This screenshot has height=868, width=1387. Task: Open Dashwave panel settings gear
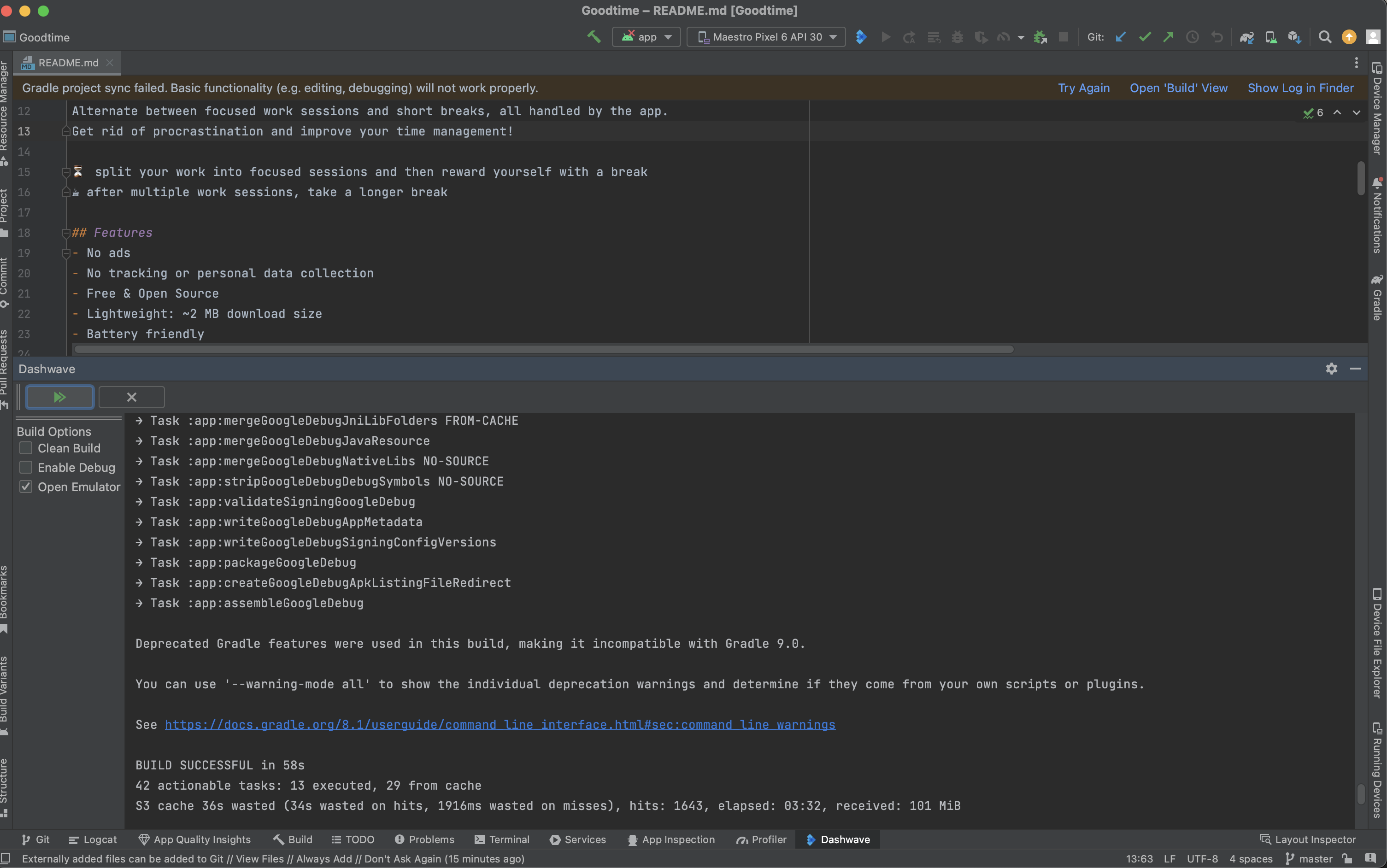tap(1331, 369)
